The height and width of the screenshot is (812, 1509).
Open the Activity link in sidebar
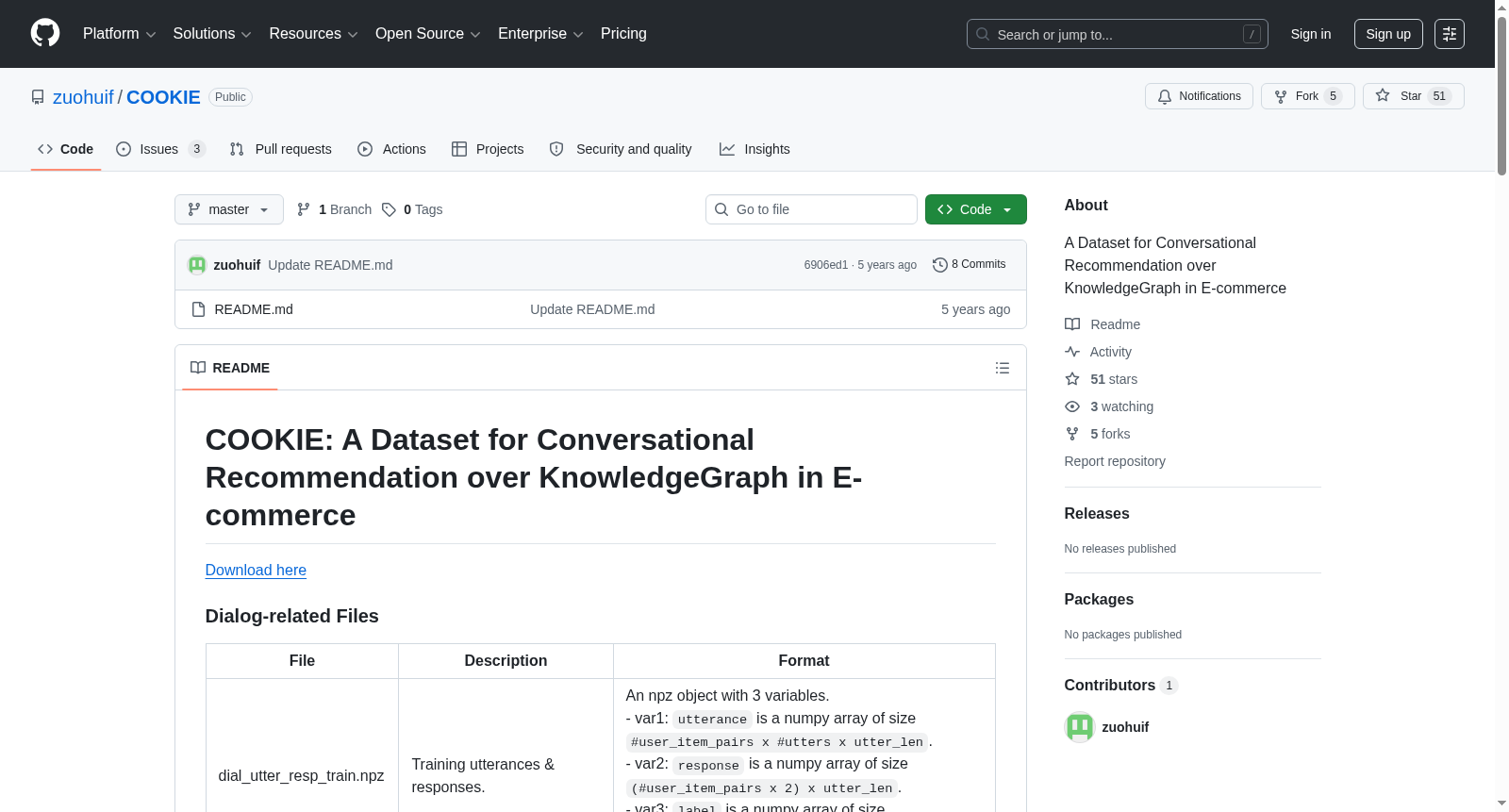pos(1099,352)
